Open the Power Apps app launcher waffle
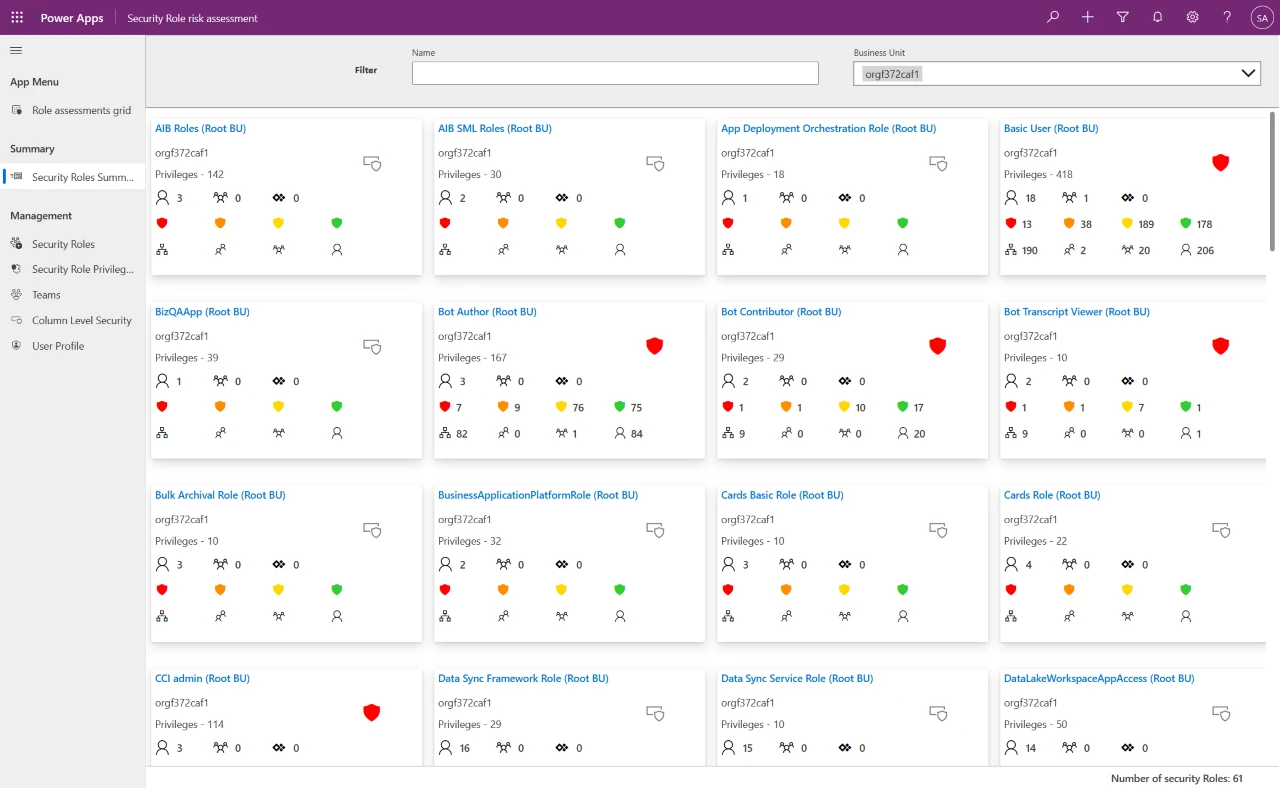The height and width of the screenshot is (788, 1280). coord(17,18)
